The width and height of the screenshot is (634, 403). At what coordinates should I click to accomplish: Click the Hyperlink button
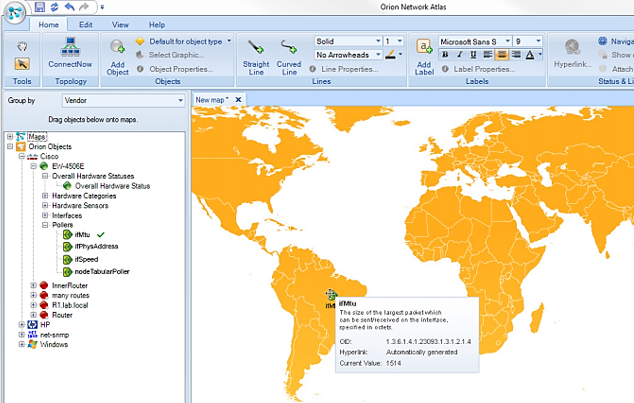[573, 53]
